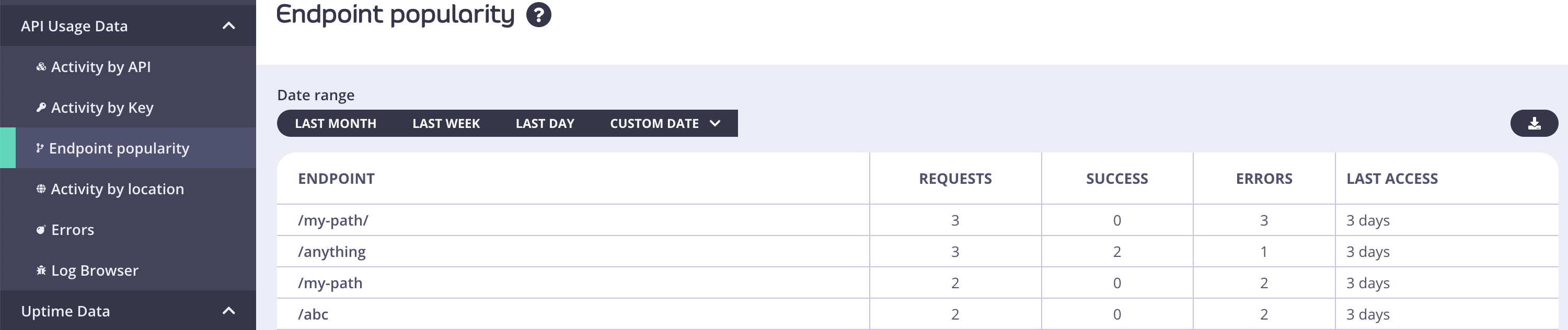
Task: Click the Errors sidebar icon
Action: pyautogui.click(x=41, y=230)
